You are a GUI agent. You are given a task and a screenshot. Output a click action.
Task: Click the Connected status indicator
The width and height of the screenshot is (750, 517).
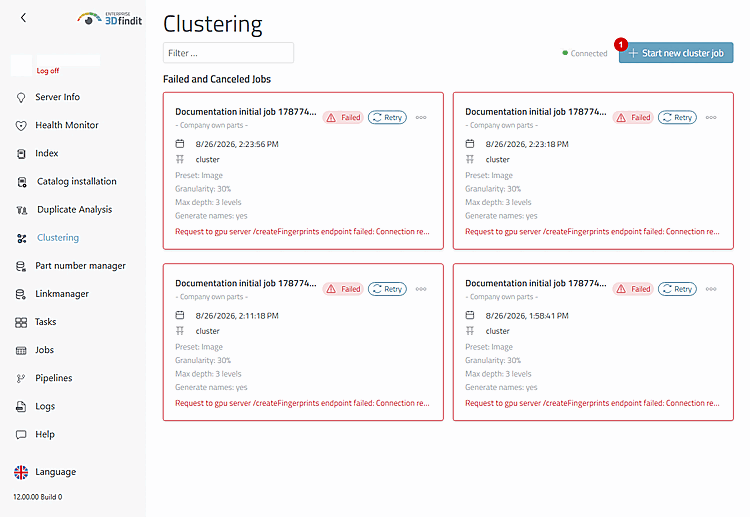[x=585, y=53]
